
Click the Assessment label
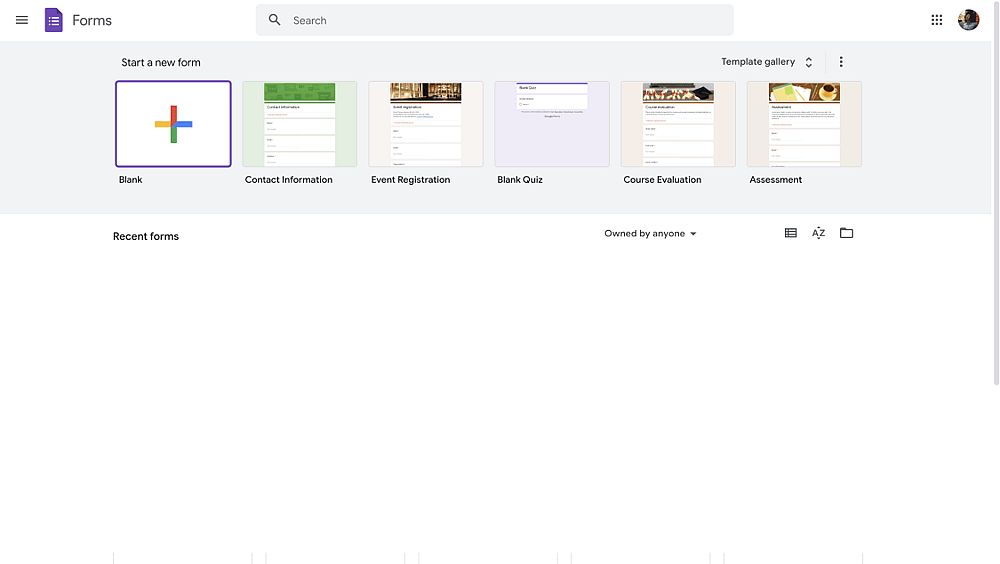pos(776,180)
